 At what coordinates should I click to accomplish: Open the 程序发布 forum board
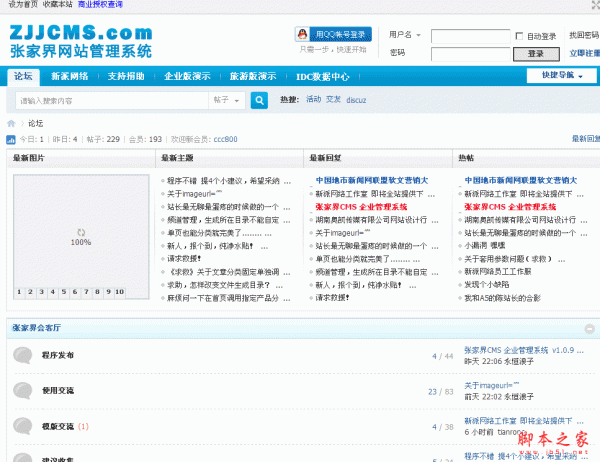(x=58, y=355)
